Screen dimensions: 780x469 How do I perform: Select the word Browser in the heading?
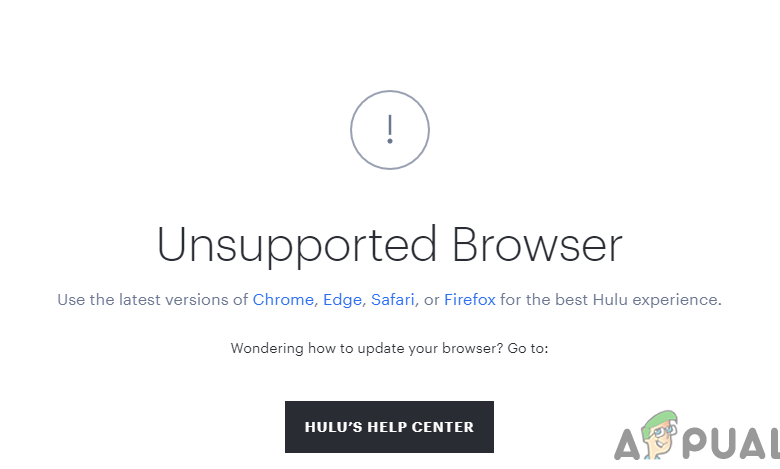coord(537,245)
